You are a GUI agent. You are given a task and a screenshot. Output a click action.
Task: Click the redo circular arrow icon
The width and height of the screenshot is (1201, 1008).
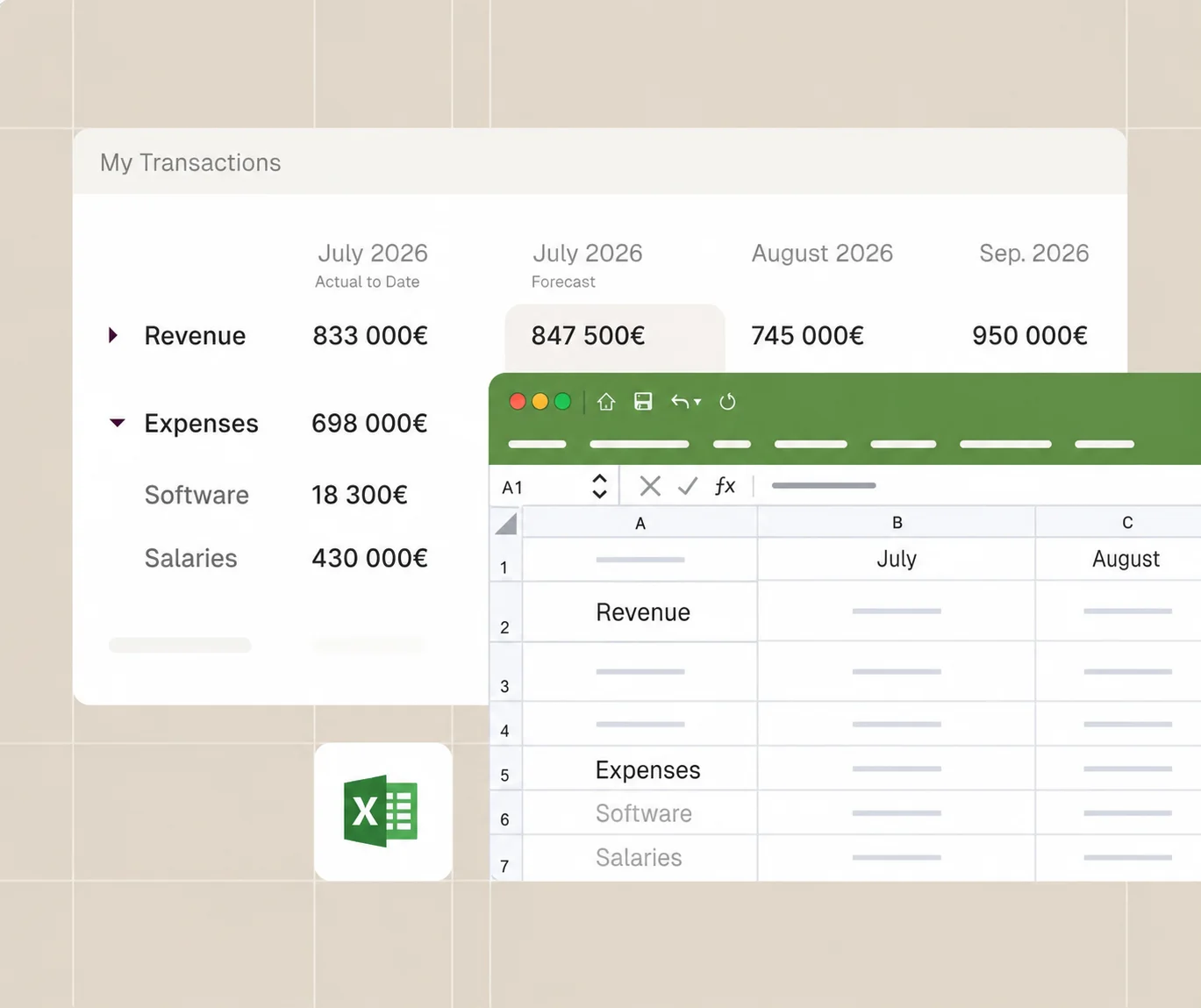(x=727, y=402)
